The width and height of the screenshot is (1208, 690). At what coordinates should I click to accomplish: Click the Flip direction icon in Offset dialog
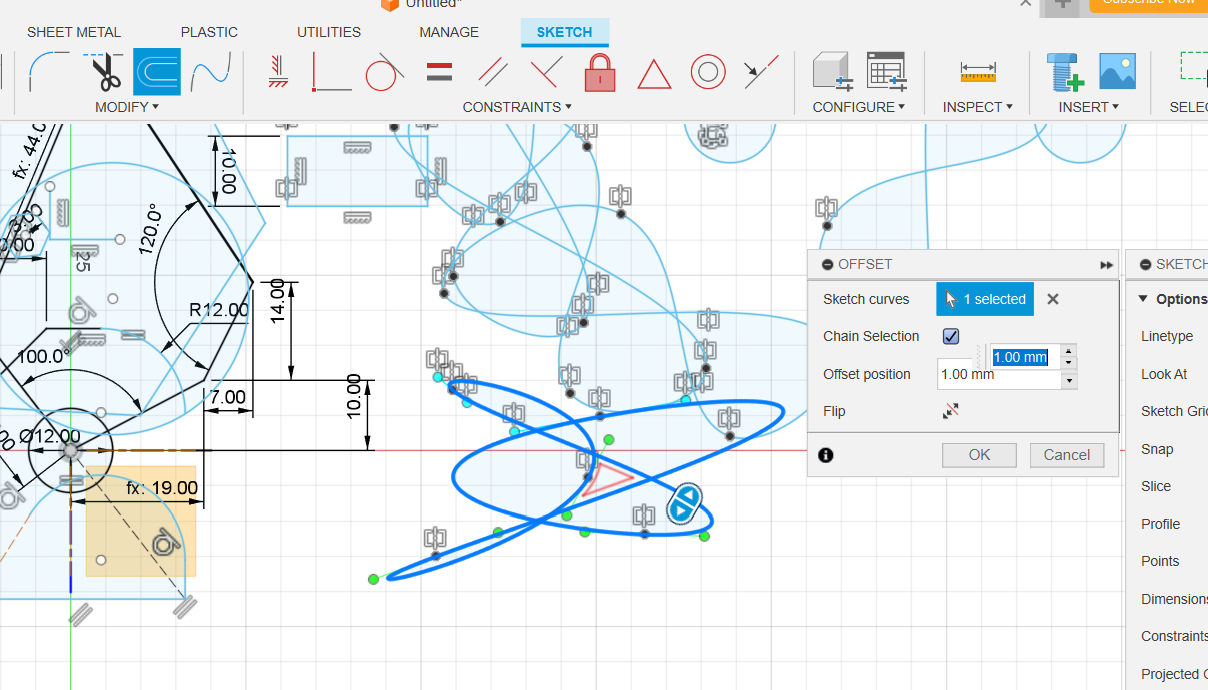point(950,411)
